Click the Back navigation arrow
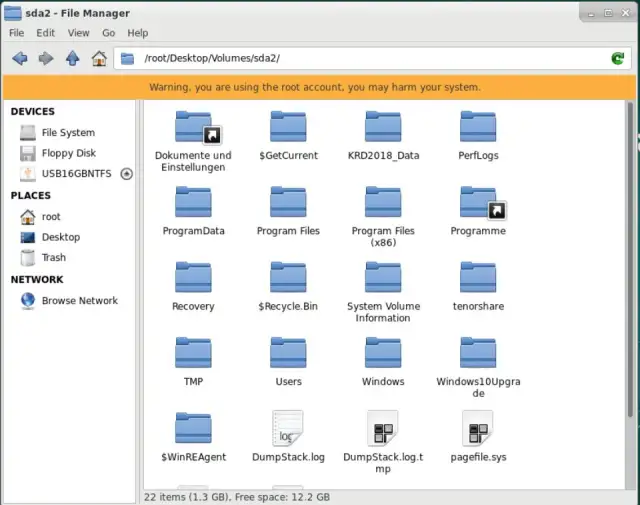640x505 pixels. (19, 59)
